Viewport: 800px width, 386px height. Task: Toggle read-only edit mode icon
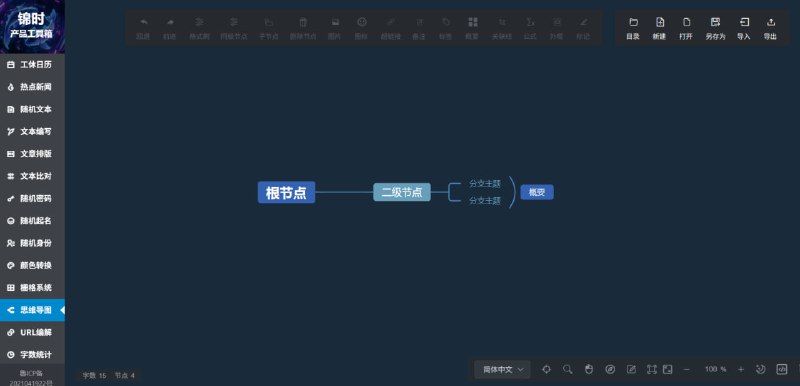coord(631,369)
